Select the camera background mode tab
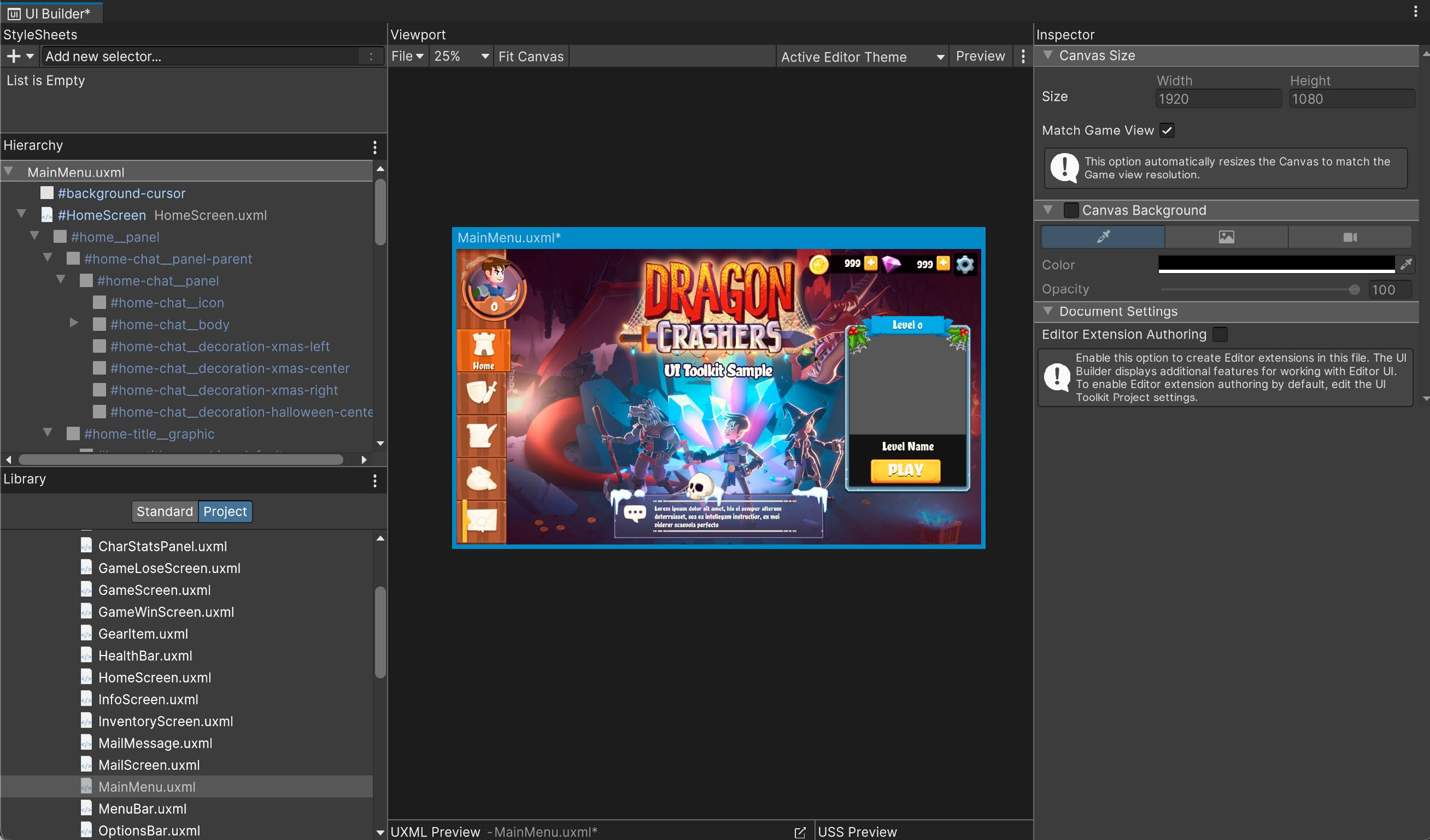 click(x=1350, y=237)
